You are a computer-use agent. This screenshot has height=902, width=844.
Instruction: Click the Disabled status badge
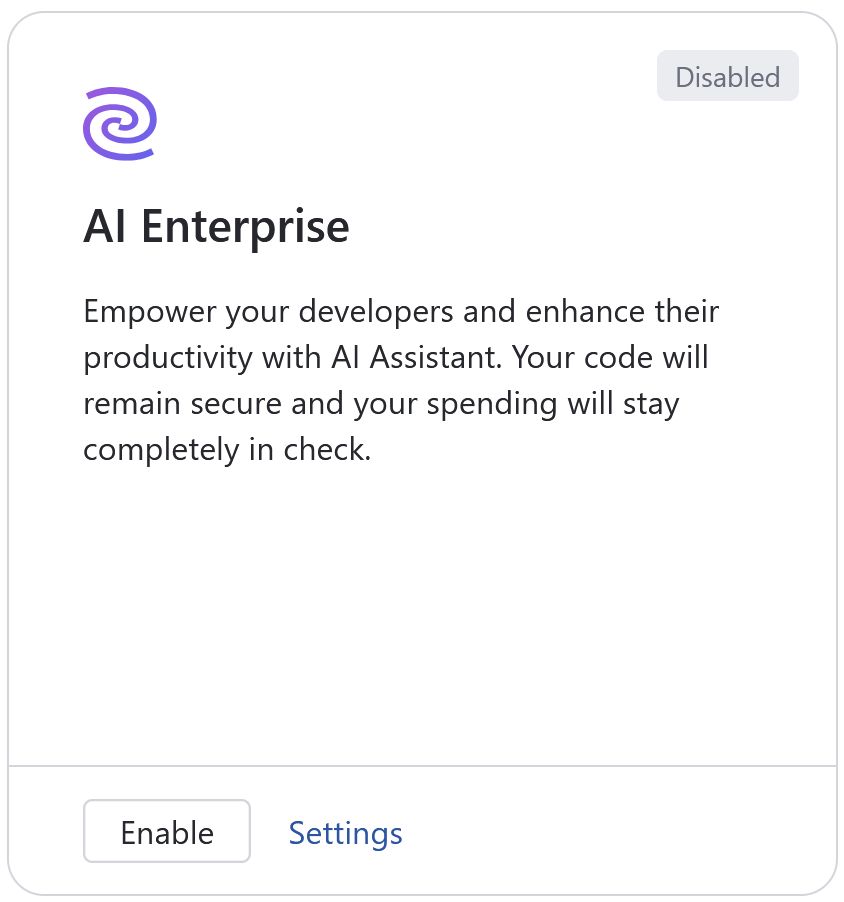(727, 77)
